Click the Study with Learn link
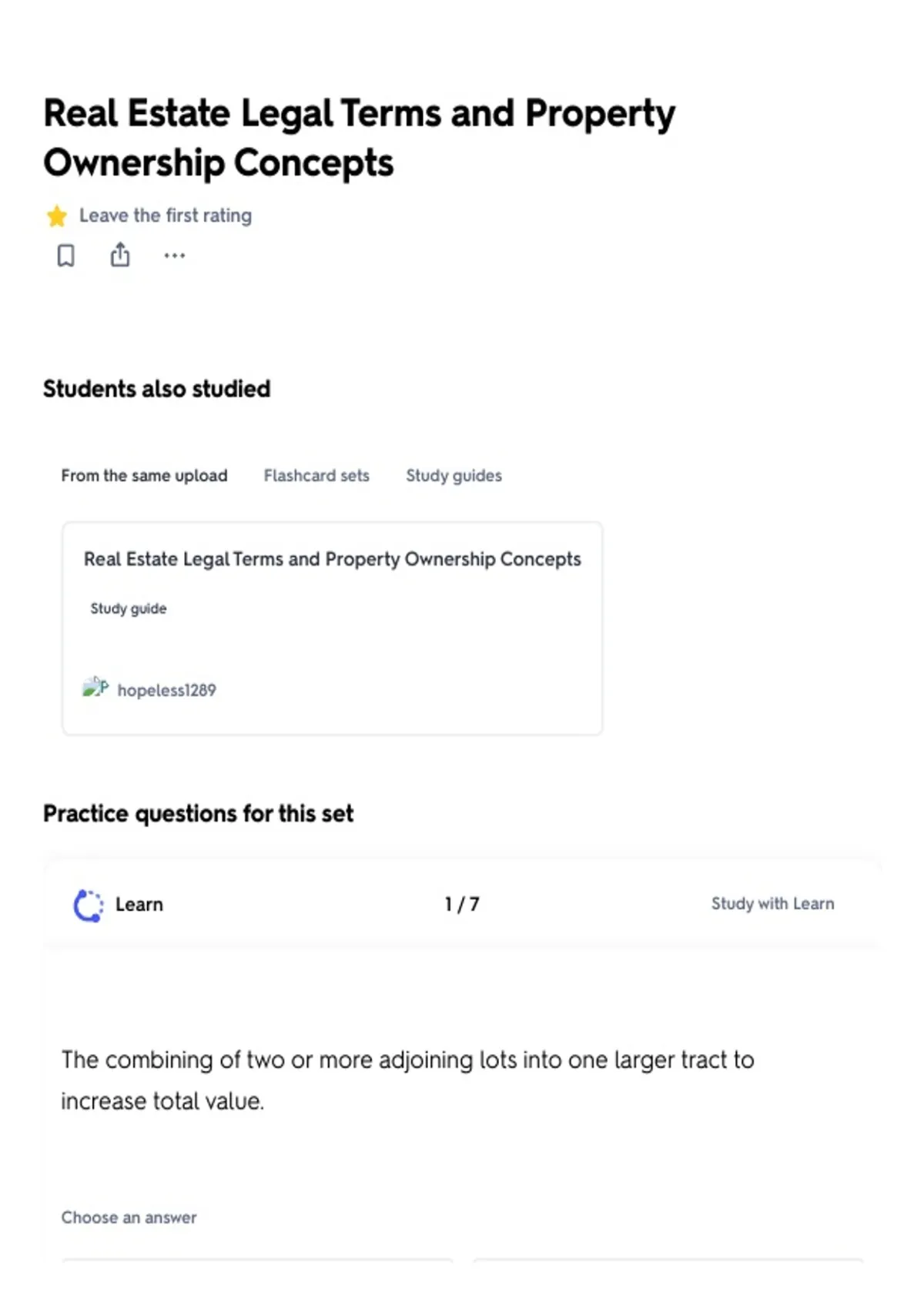 click(773, 904)
